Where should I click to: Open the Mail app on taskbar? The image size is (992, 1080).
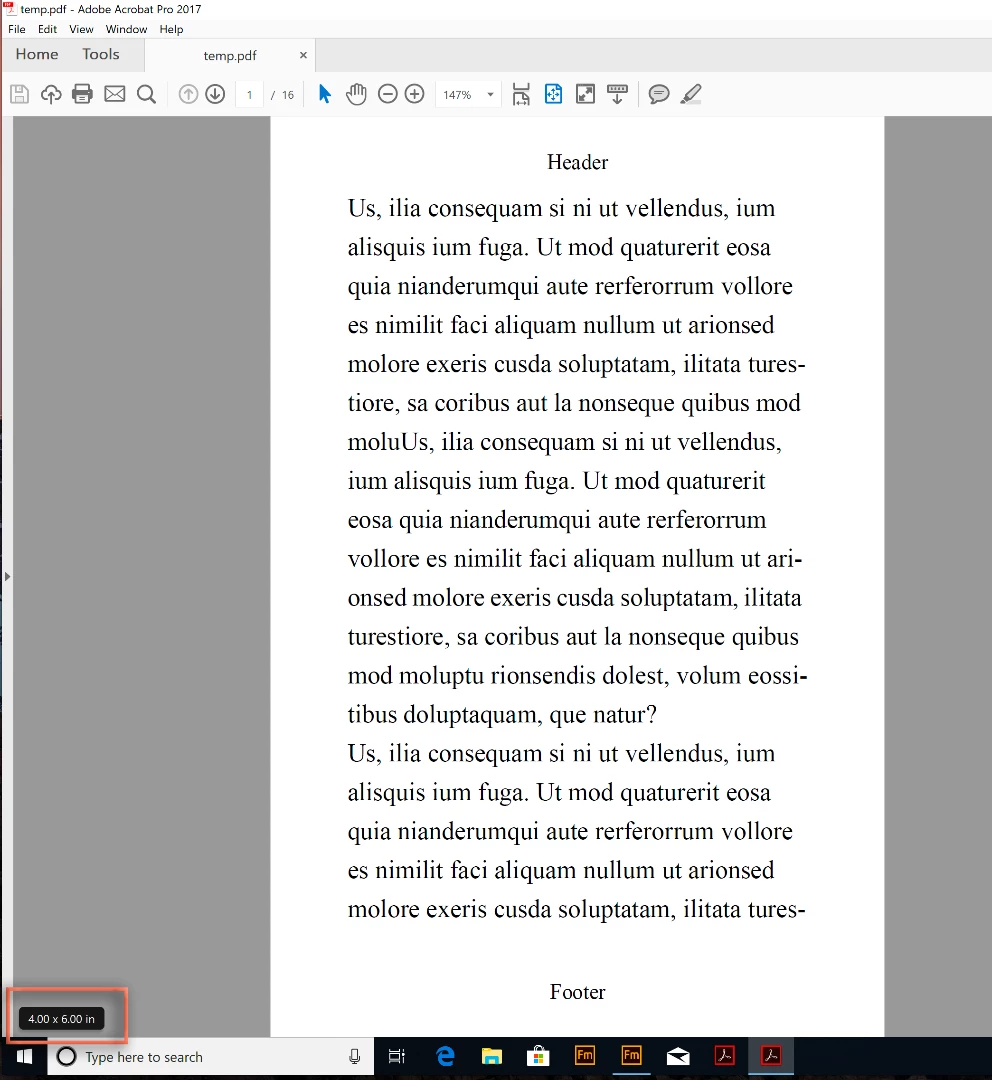point(678,1056)
